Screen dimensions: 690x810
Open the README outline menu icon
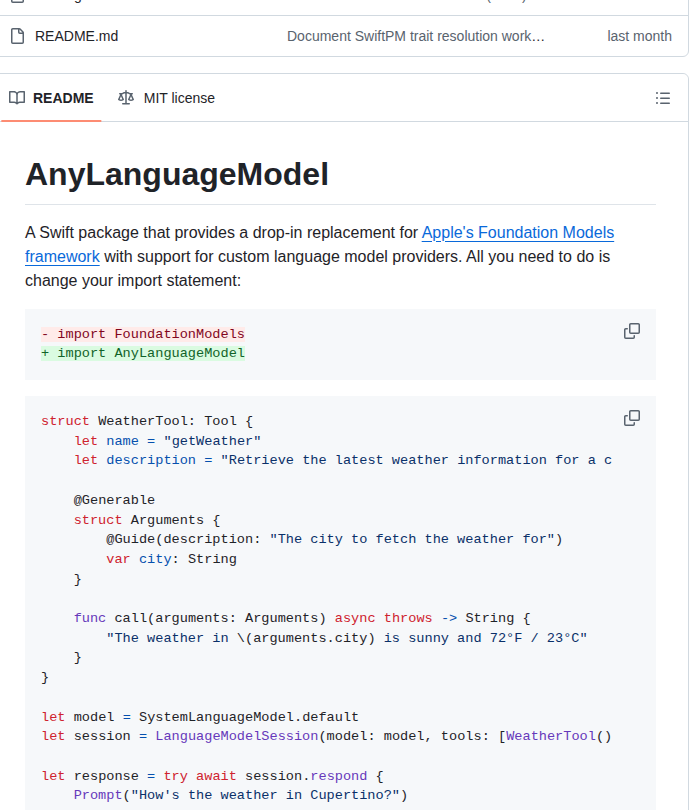coord(663,98)
